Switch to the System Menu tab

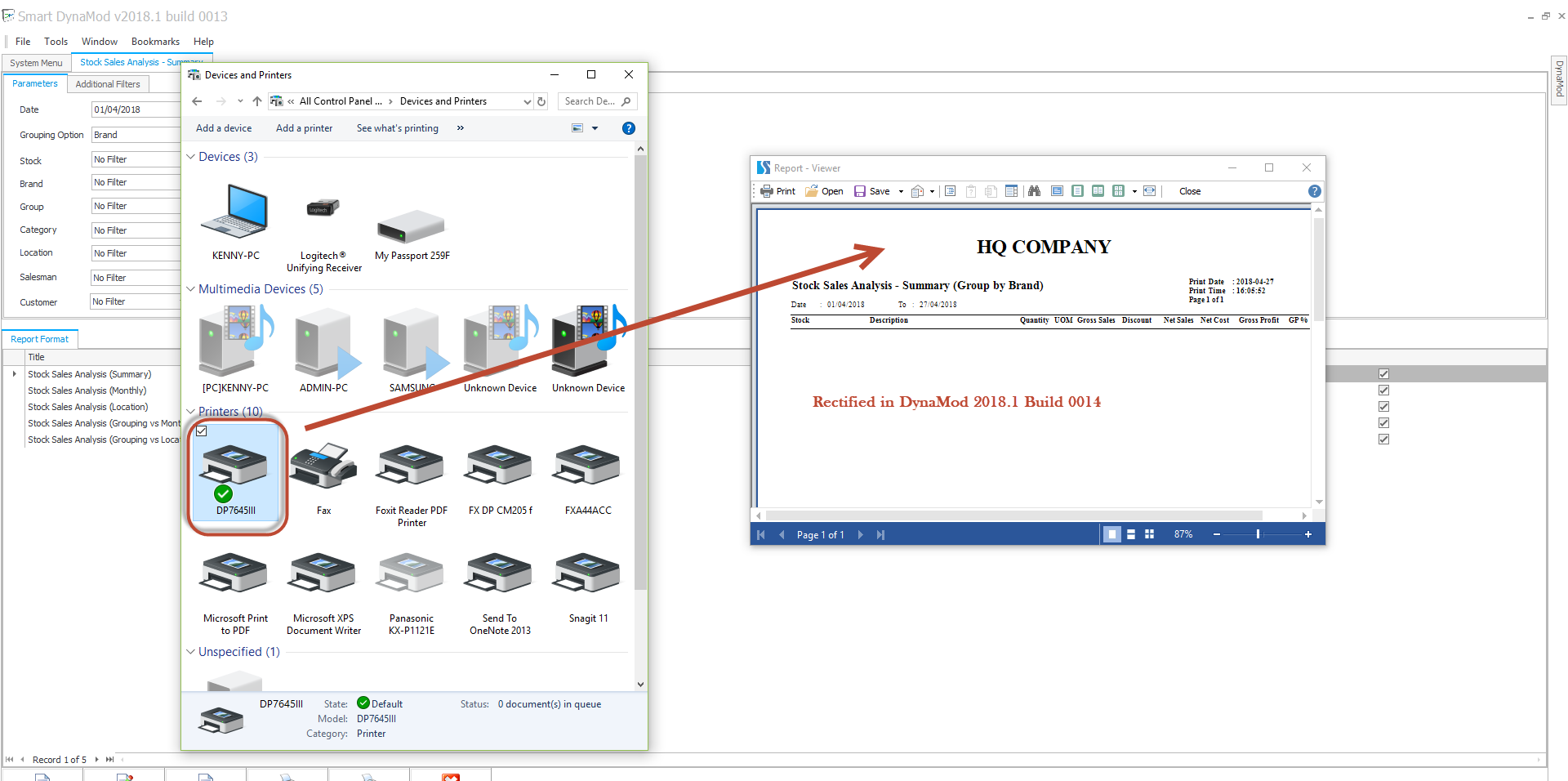click(36, 63)
